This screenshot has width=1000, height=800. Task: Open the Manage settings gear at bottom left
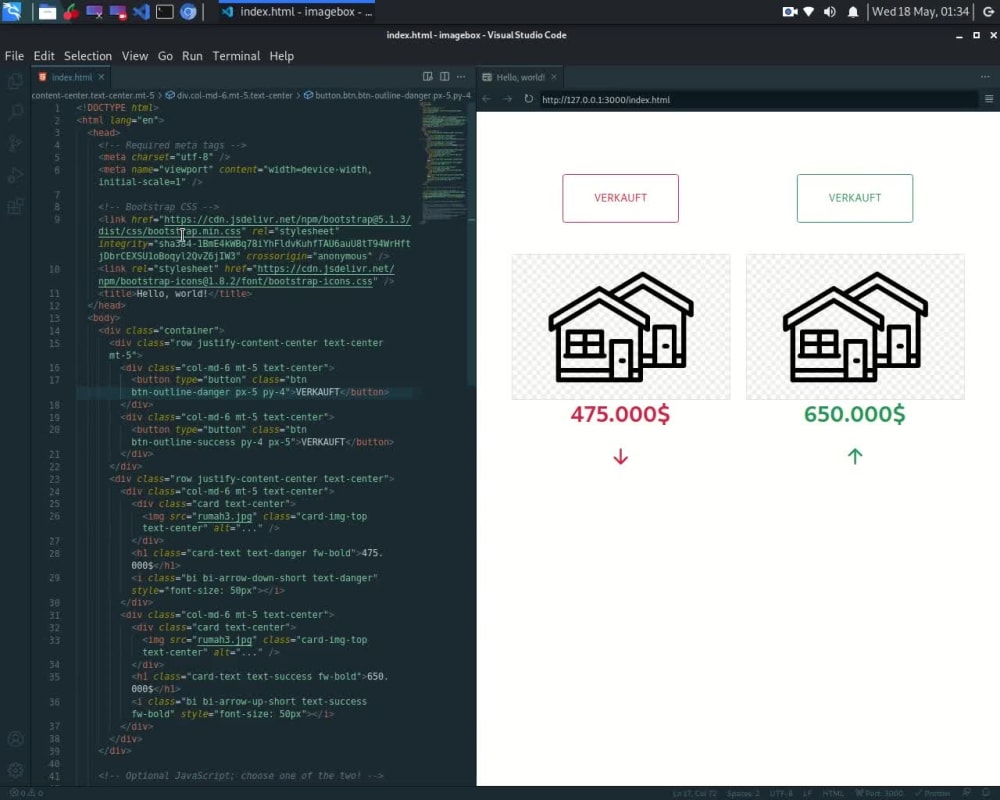pyautogui.click(x=14, y=771)
